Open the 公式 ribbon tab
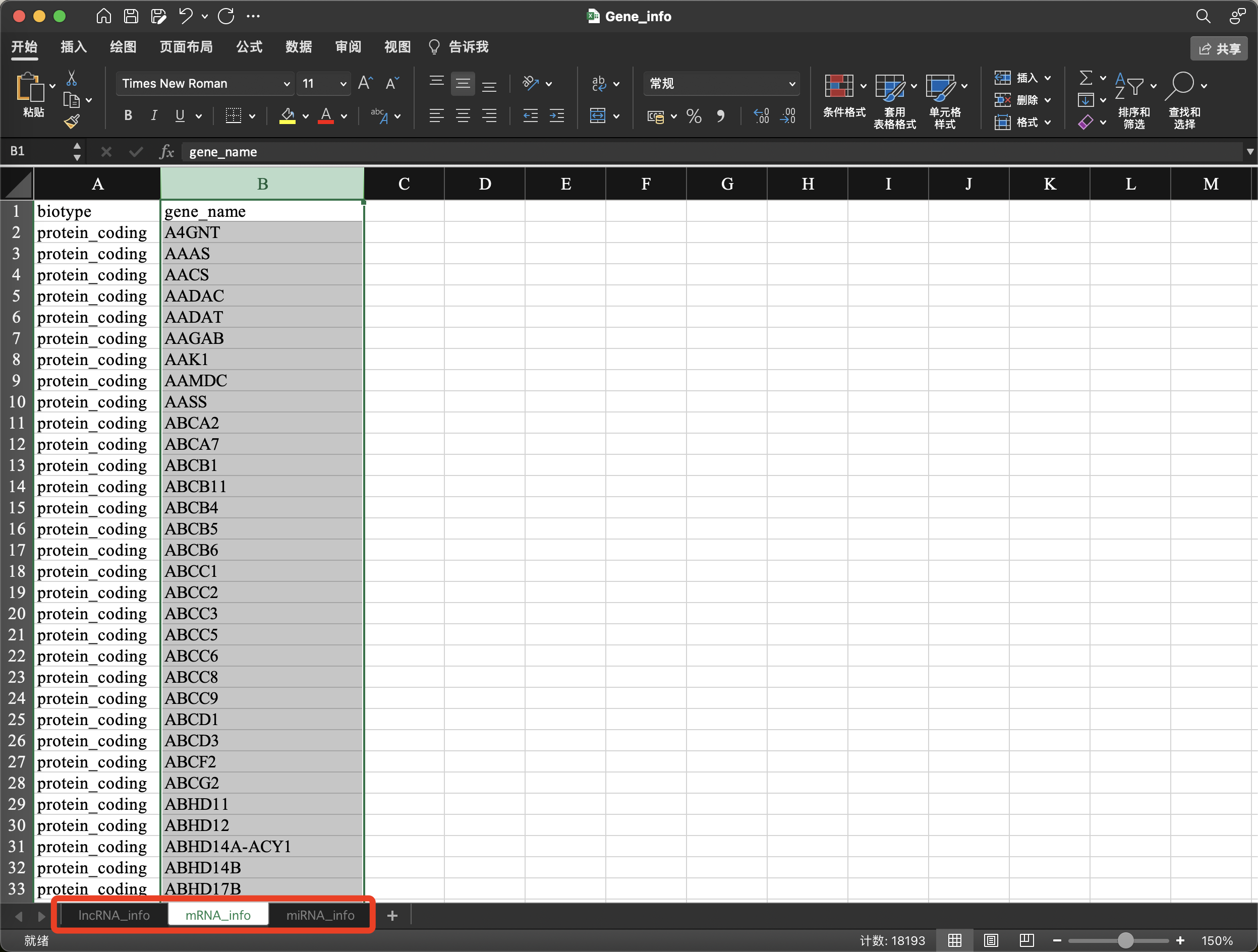Image resolution: width=1258 pixels, height=952 pixels. pyautogui.click(x=249, y=46)
